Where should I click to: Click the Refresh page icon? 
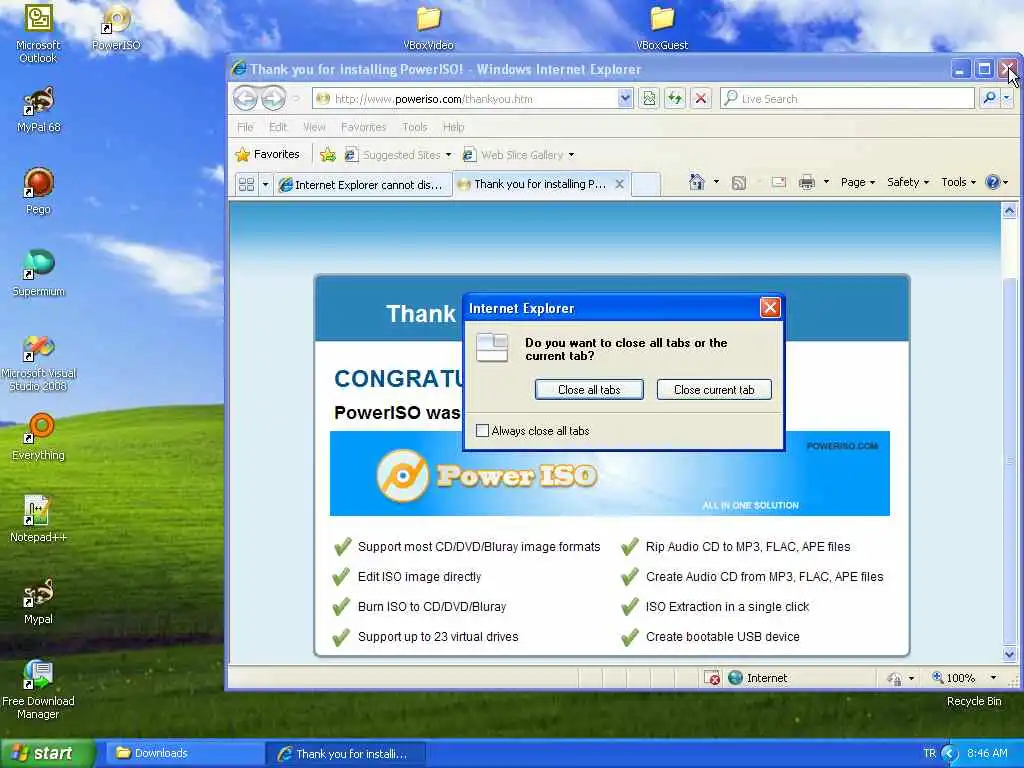coord(675,99)
